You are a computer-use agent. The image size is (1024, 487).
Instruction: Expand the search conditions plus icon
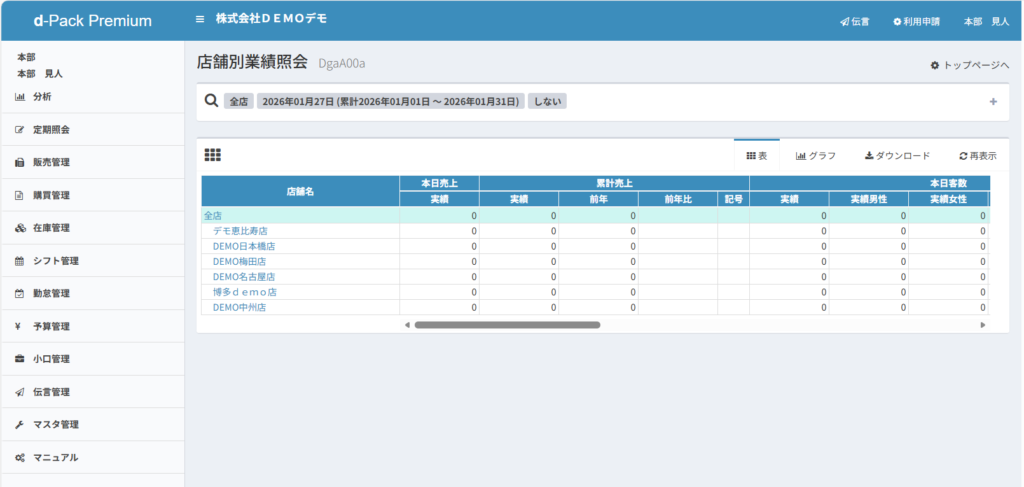992,101
